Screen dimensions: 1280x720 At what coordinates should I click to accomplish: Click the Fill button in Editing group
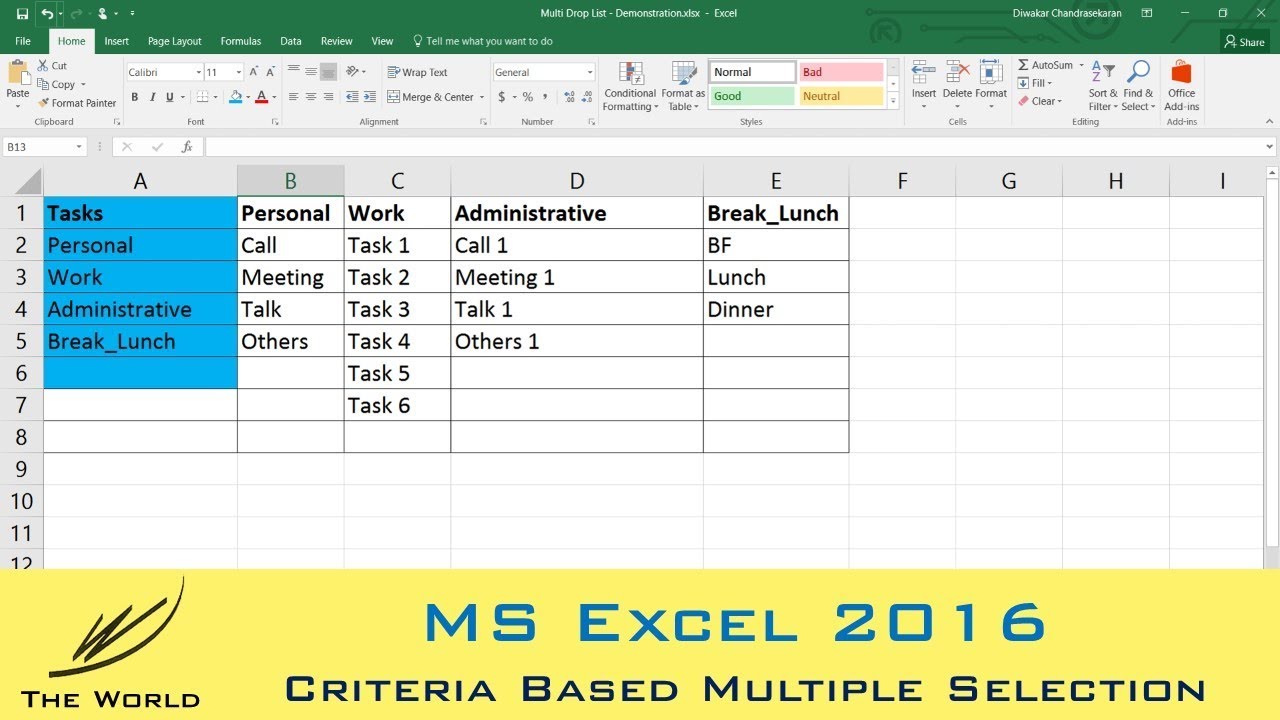(x=1036, y=83)
